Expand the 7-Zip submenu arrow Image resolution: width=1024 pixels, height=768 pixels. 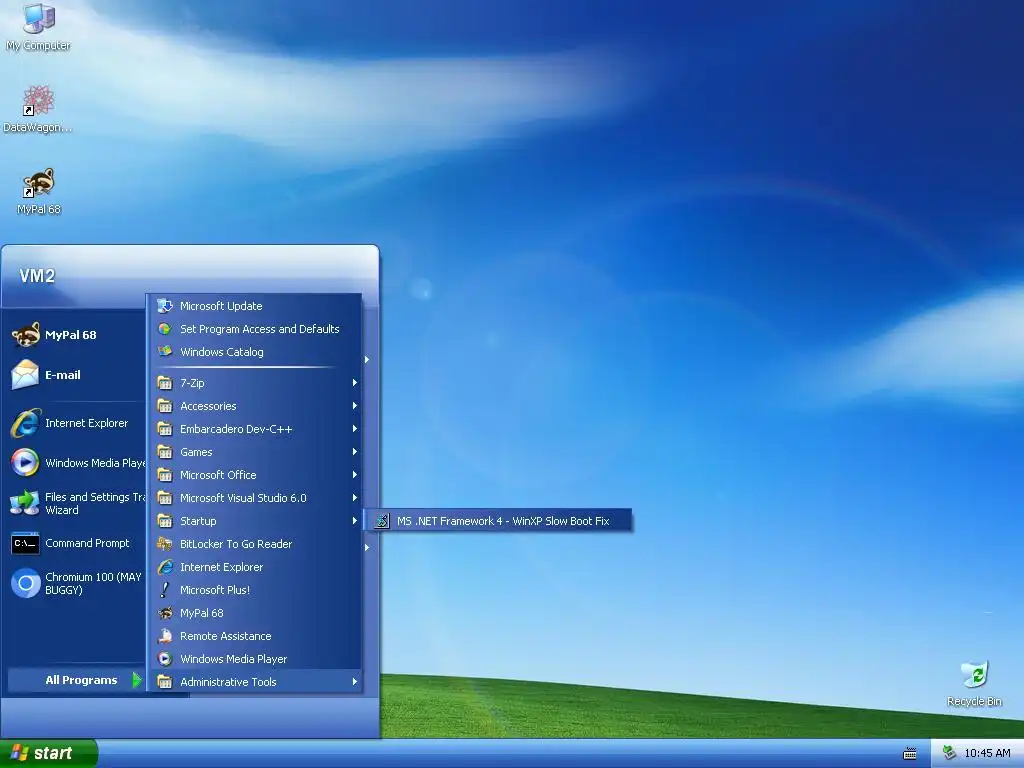[x=355, y=383]
